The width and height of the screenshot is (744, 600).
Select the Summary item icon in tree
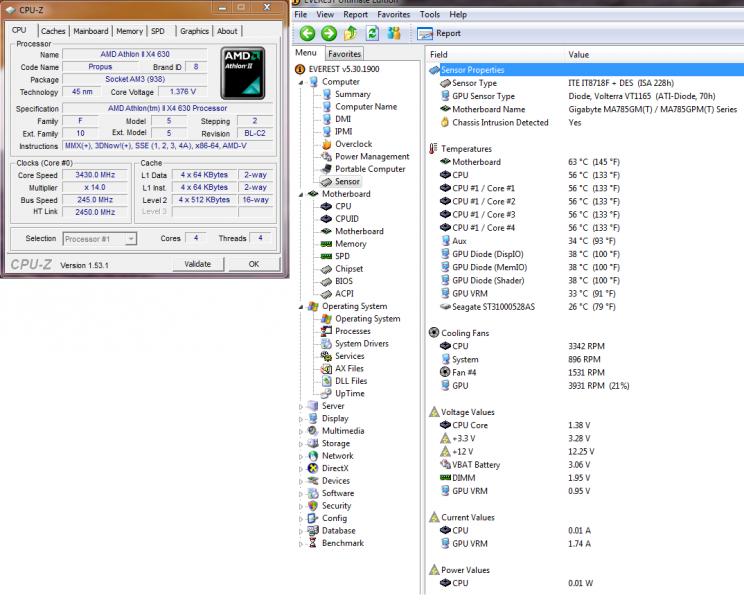coord(326,94)
